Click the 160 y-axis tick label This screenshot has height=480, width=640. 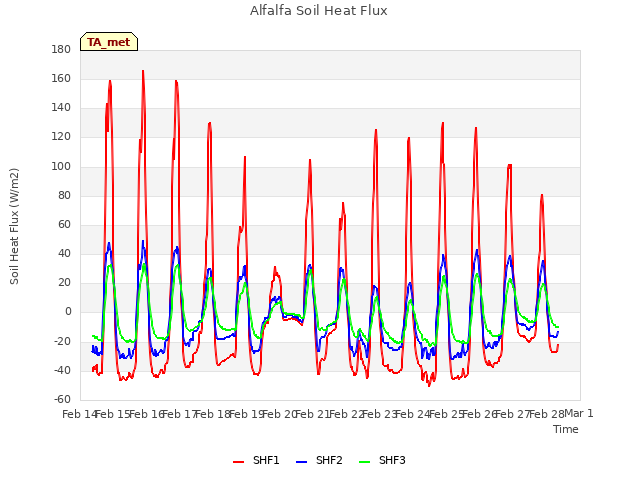tap(61, 78)
